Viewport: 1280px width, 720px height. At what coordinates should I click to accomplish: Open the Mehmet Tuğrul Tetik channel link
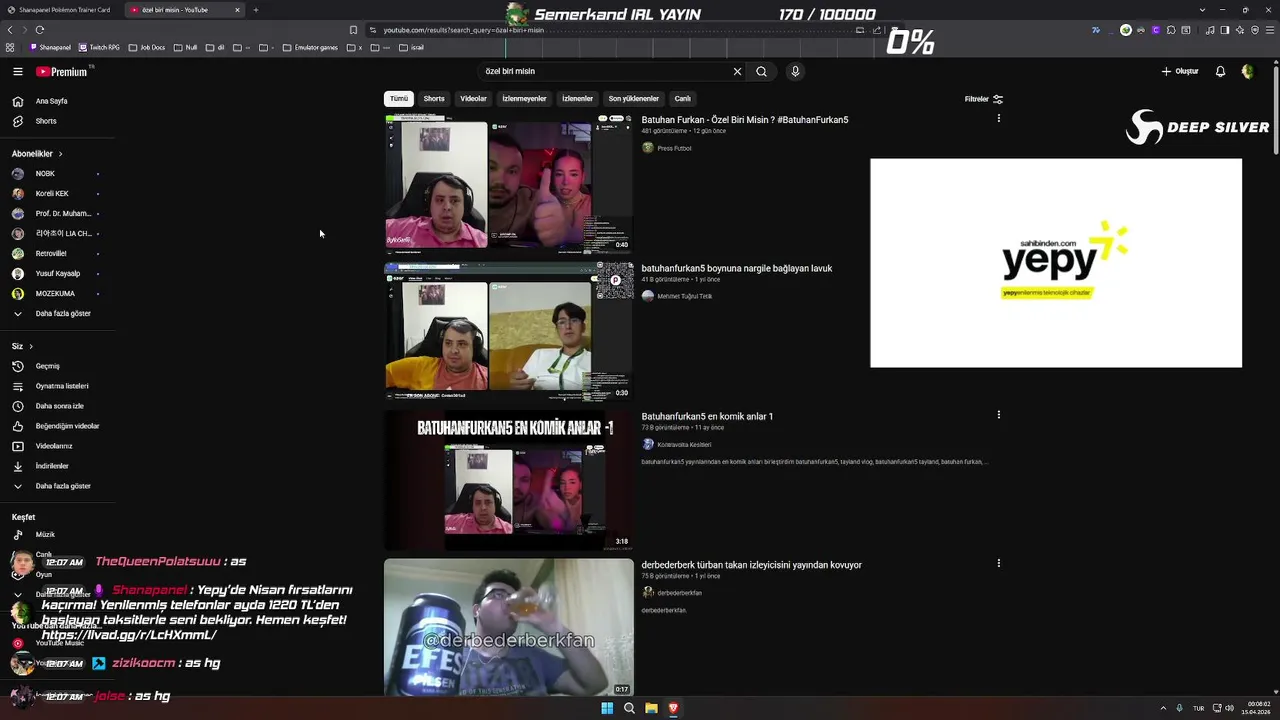pyautogui.click(x=685, y=296)
